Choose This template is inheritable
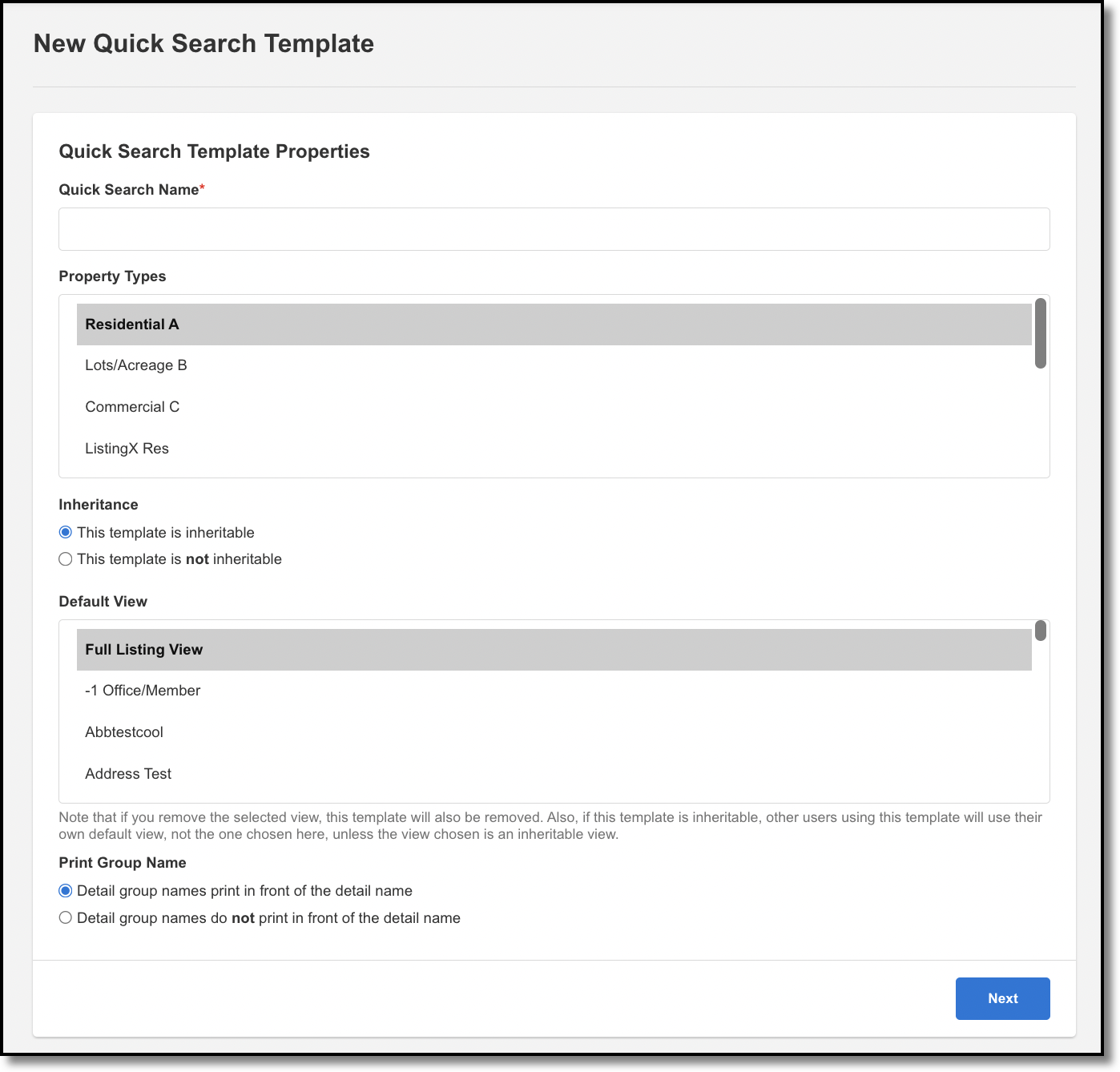The image size is (1120, 1072). [x=66, y=533]
